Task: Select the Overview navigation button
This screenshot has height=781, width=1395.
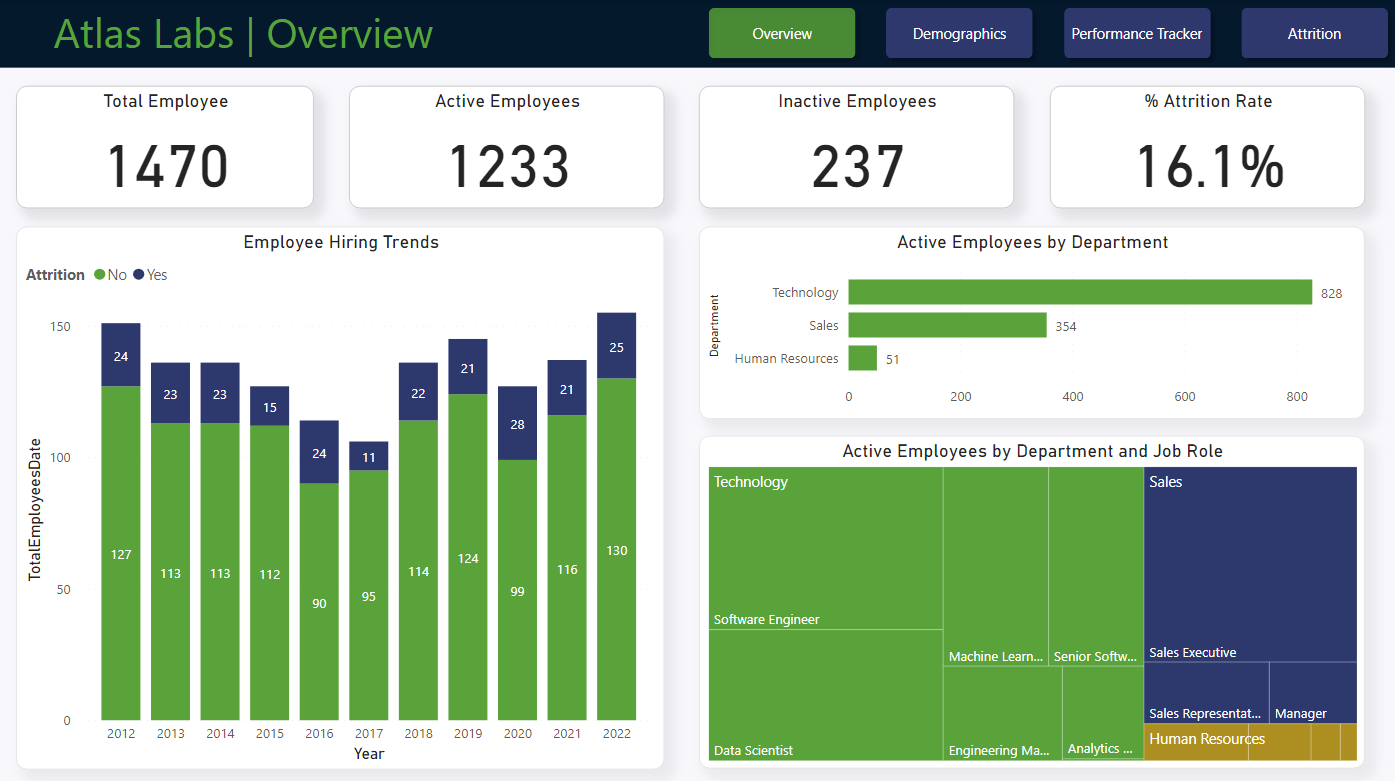Action: tap(782, 34)
